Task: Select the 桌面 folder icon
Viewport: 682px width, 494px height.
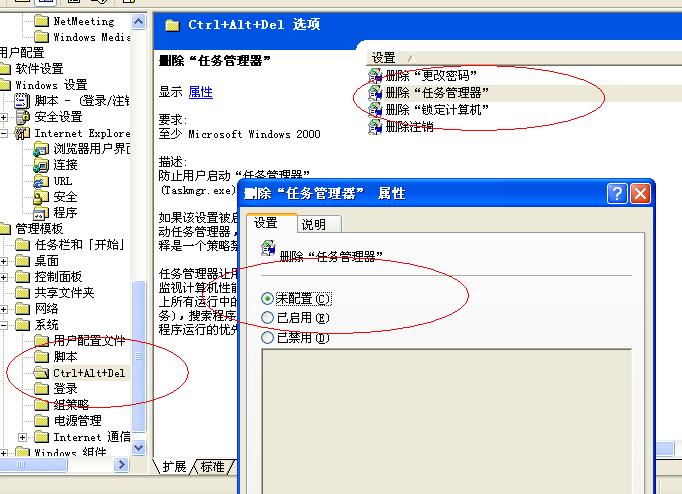Action: click(23, 261)
